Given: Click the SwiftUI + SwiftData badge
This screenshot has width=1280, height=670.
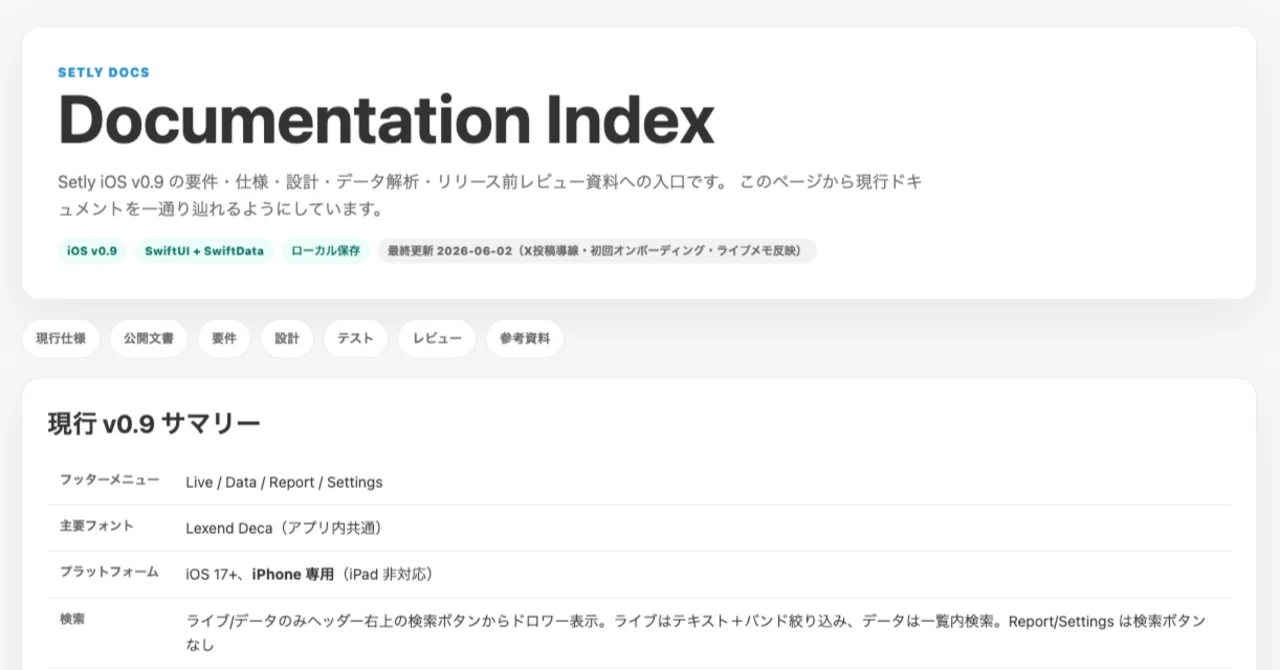Looking at the screenshot, I should [204, 251].
